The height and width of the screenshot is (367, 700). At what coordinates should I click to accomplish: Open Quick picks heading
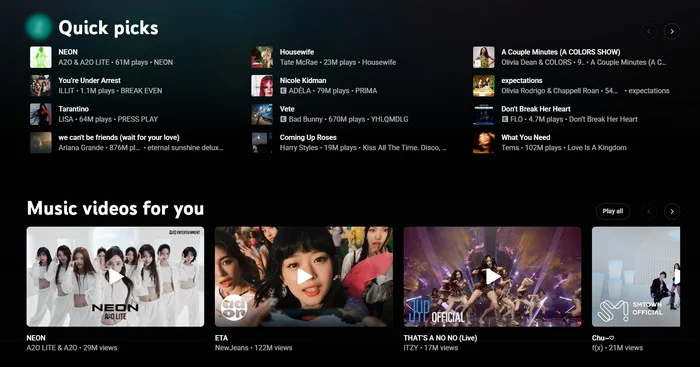[x=108, y=28]
